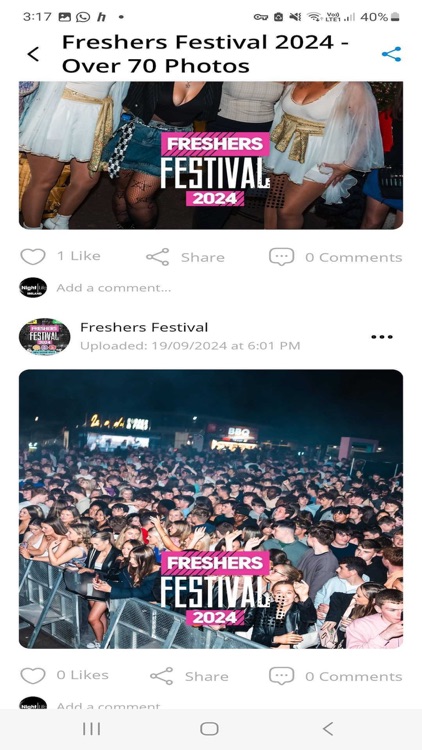The height and width of the screenshot is (750, 422).
Task: Open the top group photo
Action: tap(211, 155)
